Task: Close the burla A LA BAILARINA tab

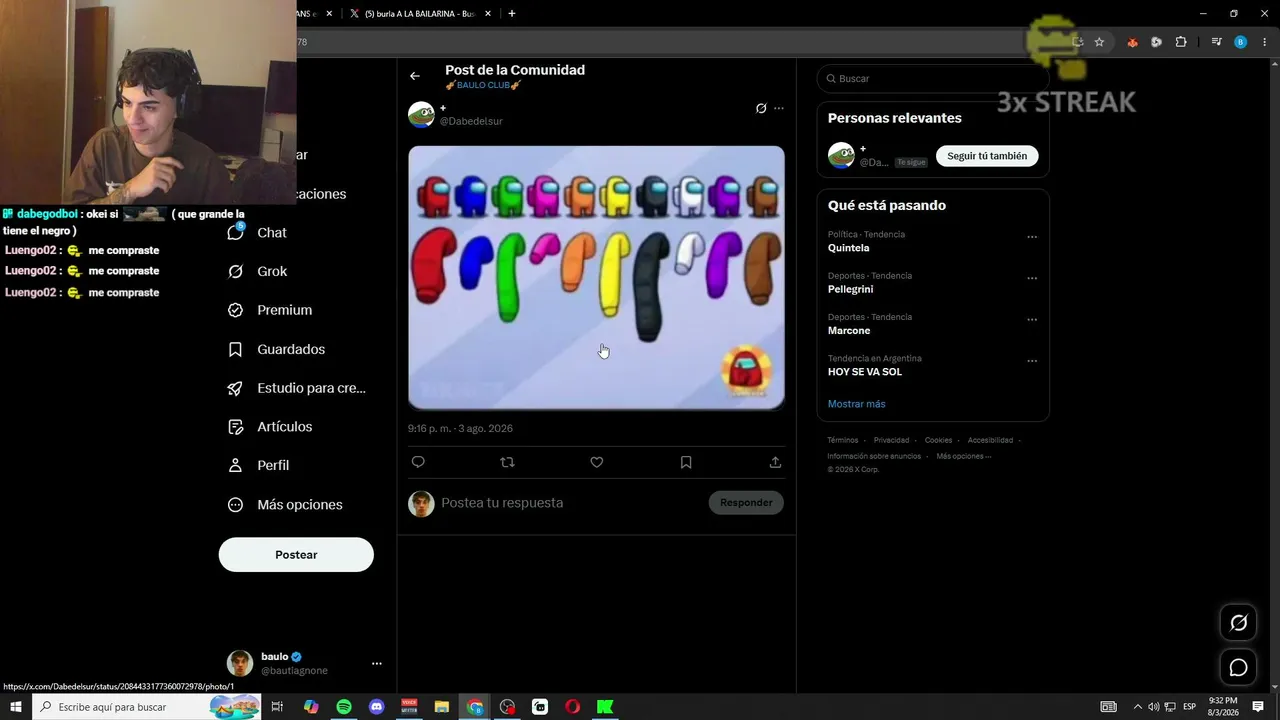Action: pyautogui.click(x=488, y=14)
